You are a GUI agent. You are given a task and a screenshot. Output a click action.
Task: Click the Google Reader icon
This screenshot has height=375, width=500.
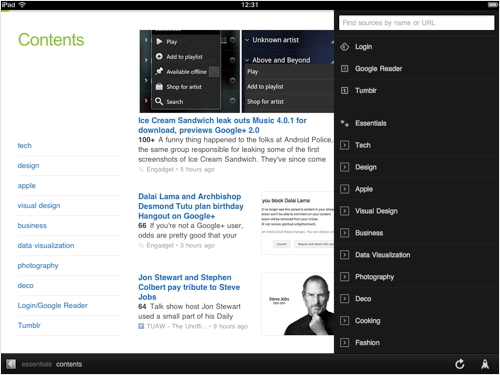click(345, 69)
